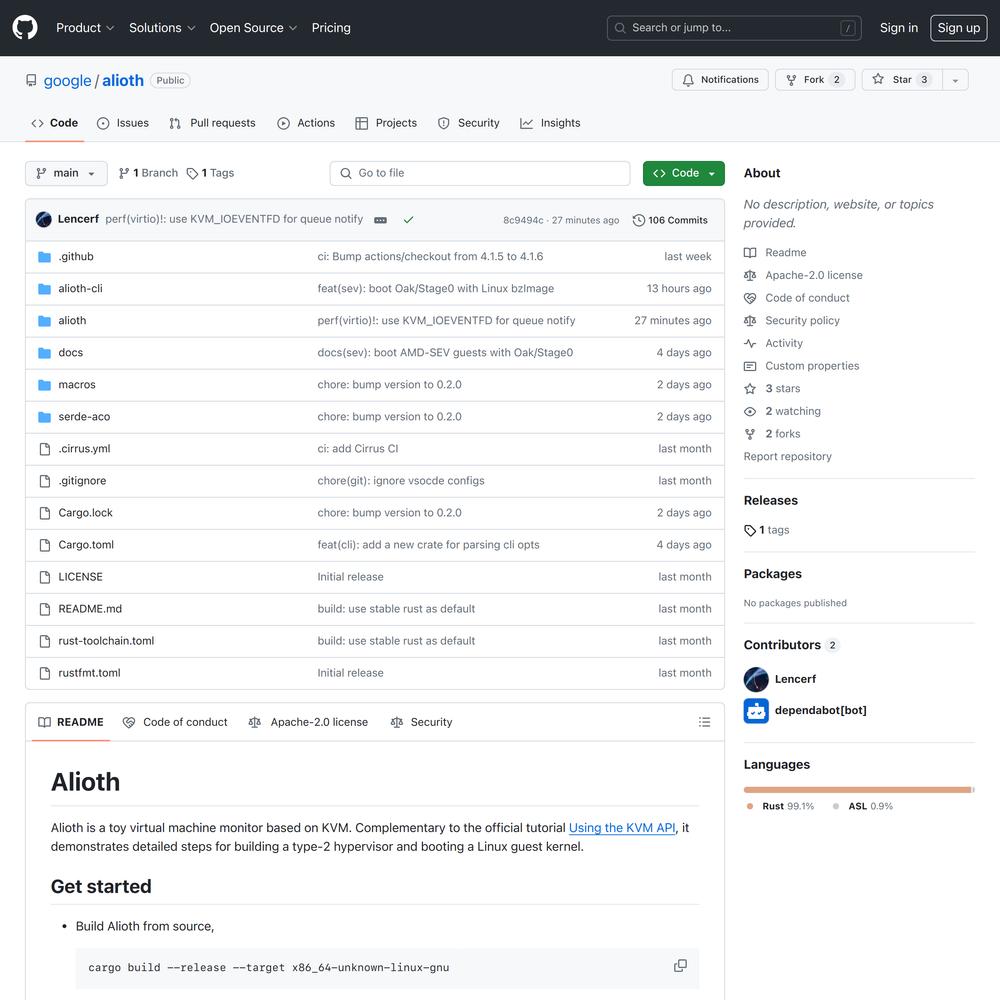Image resolution: width=1000 pixels, height=1000 pixels.
Task: Open the docs folder
Action: pos(71,353)
